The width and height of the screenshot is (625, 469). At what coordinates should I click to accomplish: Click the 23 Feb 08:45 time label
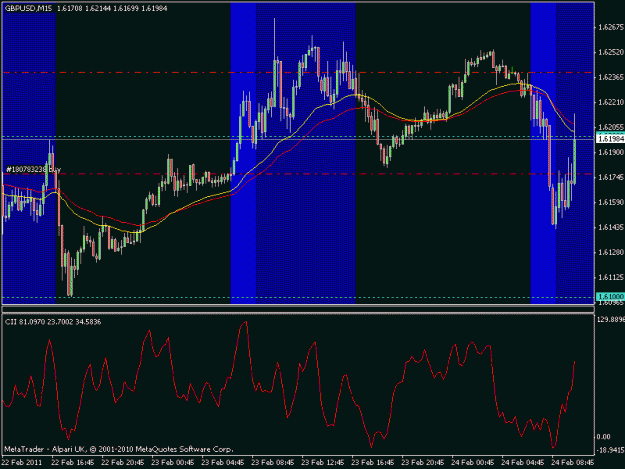tap(273, 463)
